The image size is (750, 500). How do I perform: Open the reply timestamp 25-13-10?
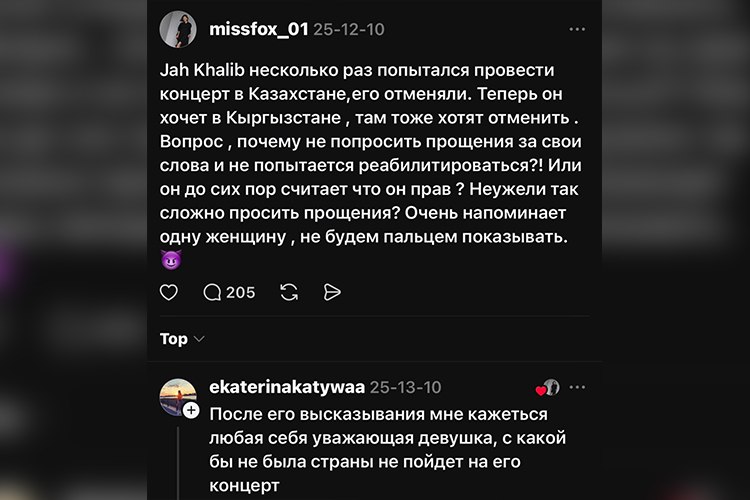click(x=405, y=387)
